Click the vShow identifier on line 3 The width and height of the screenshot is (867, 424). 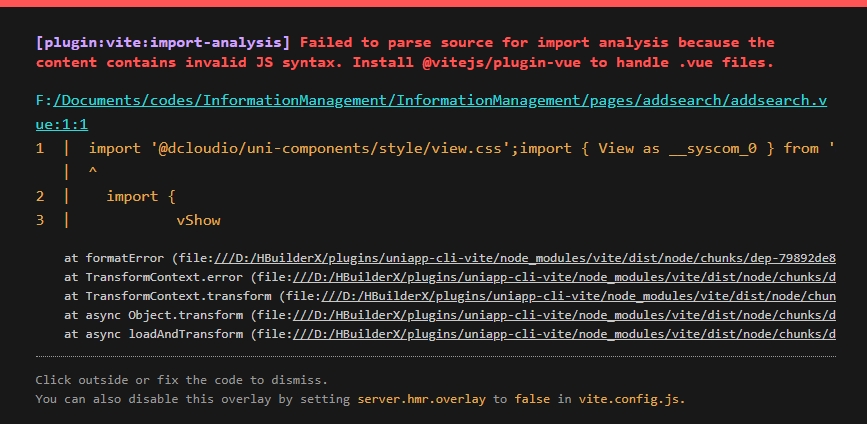(x=199, y=221)
